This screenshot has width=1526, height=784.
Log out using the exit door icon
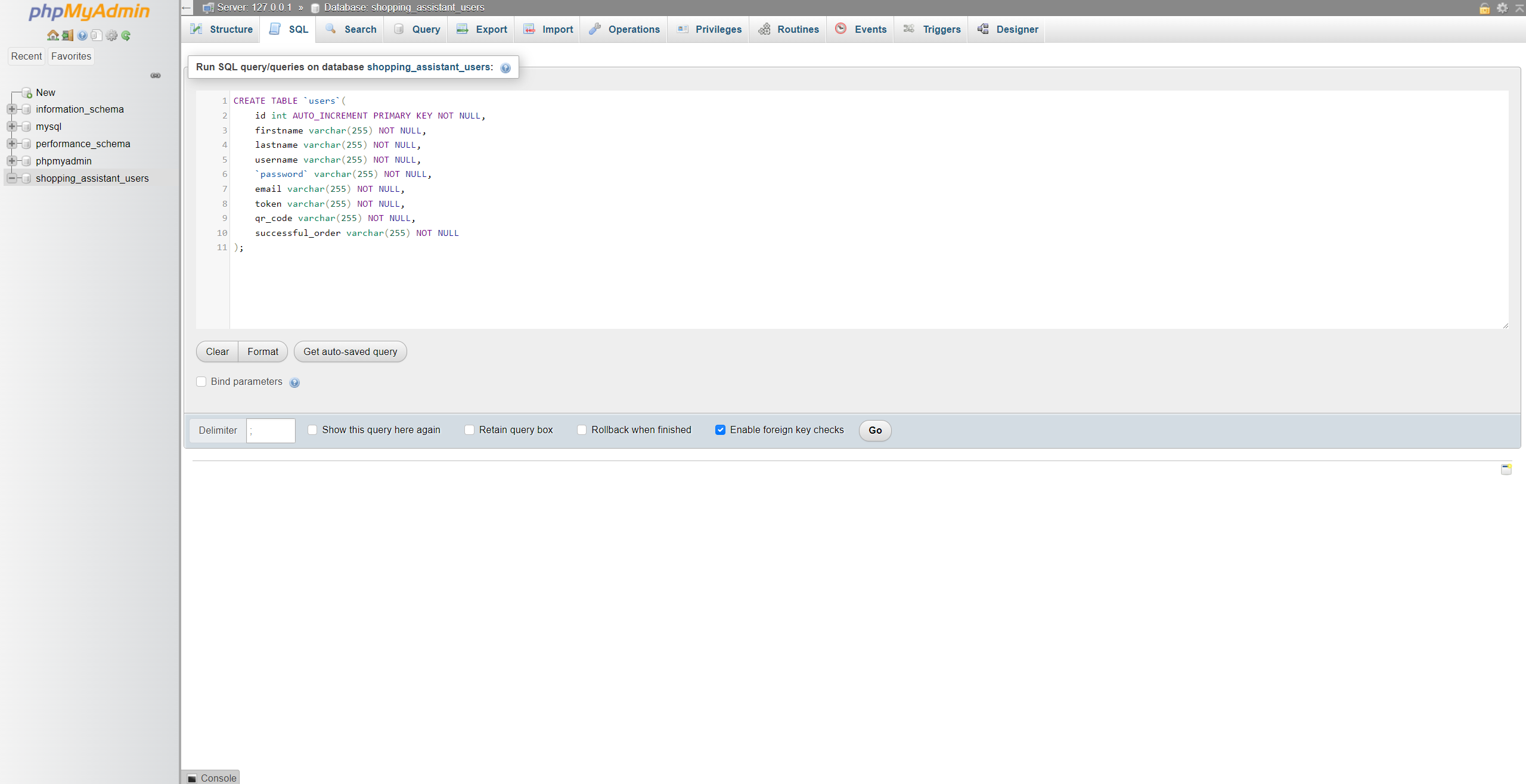click(x=67, y=35)
